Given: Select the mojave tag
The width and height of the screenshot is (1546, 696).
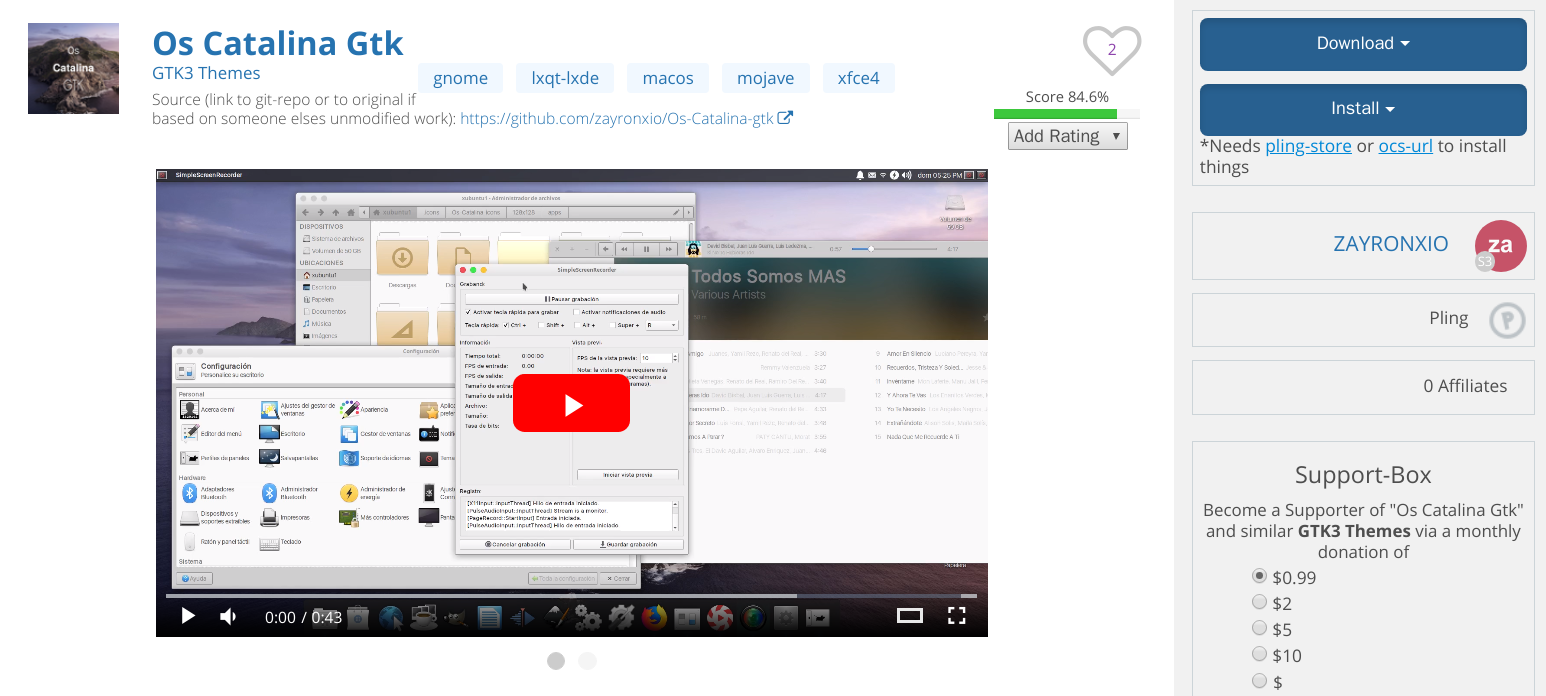Looking at the screenshot, I should [x=765, y=77].
